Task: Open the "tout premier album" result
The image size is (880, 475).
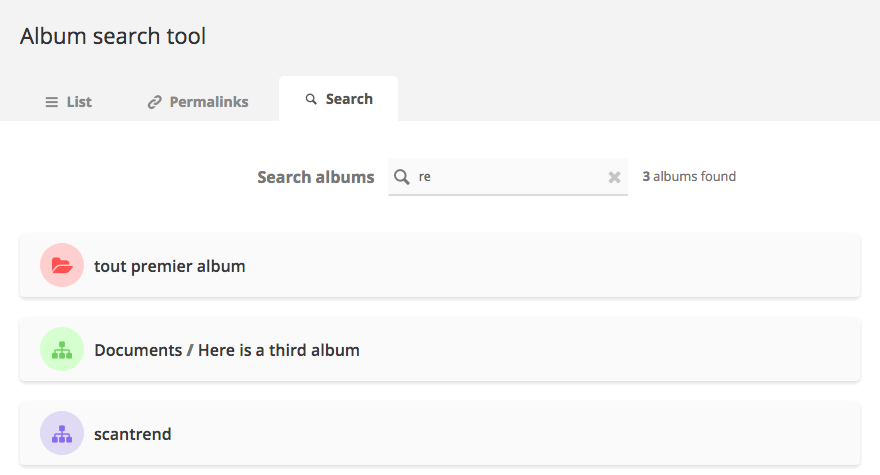Action: (x=169, y=266)
